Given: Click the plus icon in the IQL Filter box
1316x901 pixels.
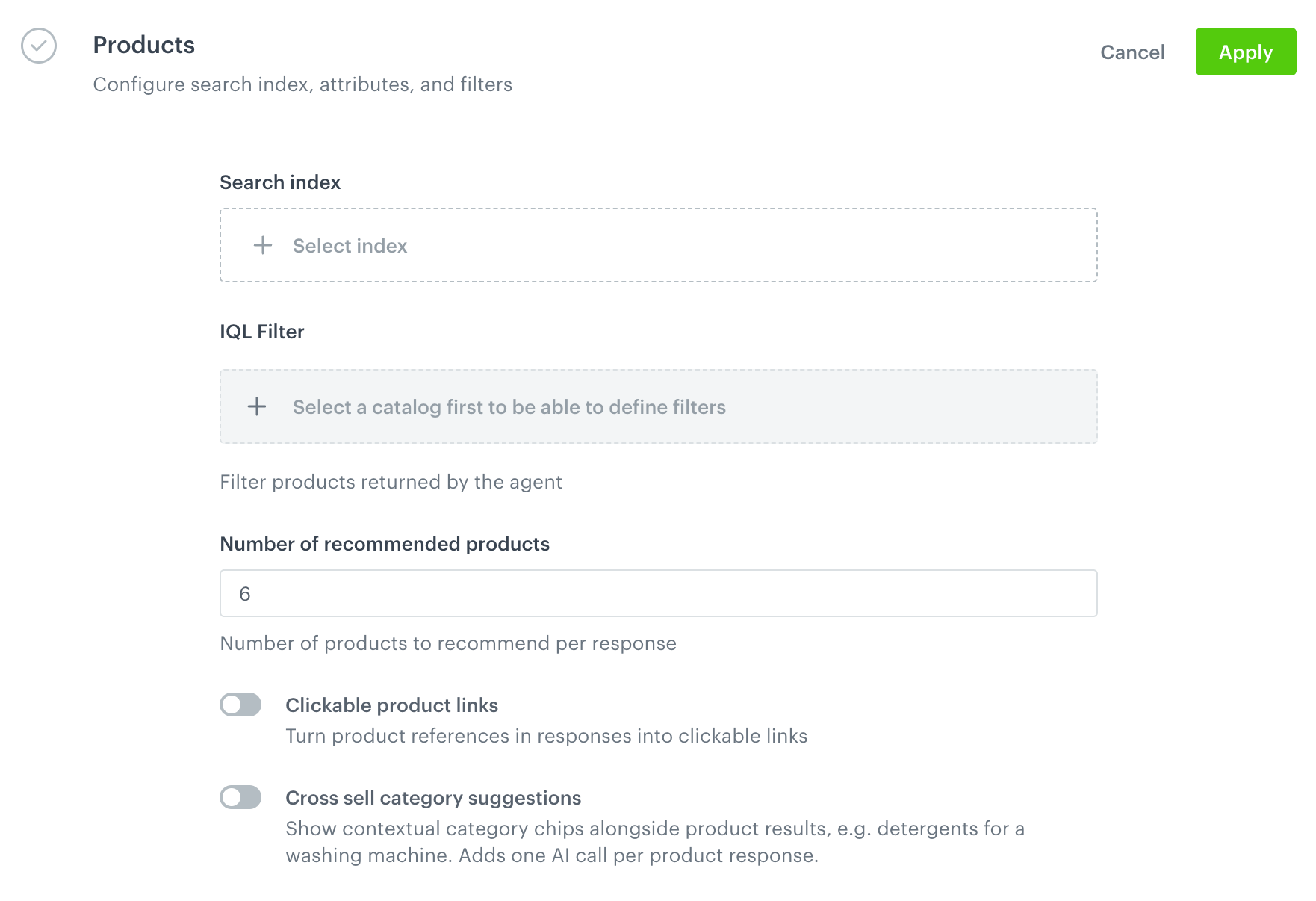Looking at the screenshot, I should point(257,406).
